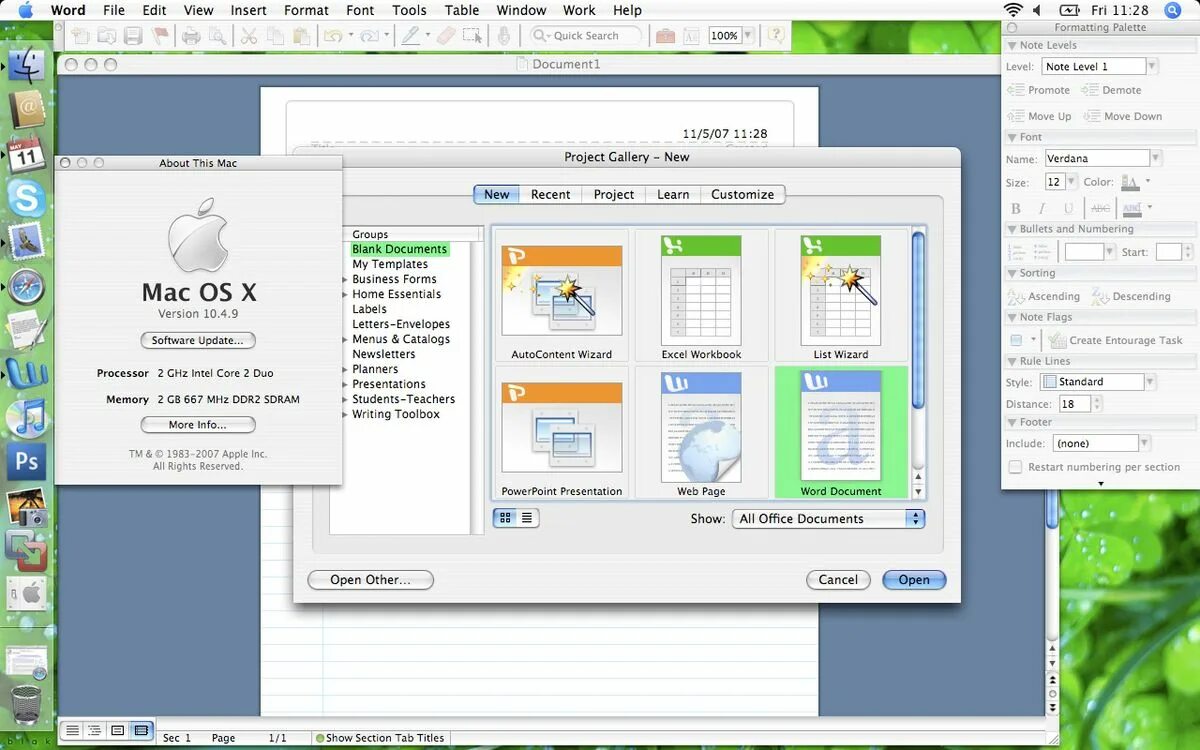The width and height of the screenshot is (1200, 750).
Task: Click the Help question mark toolbar icon
Action: [776, 35]
